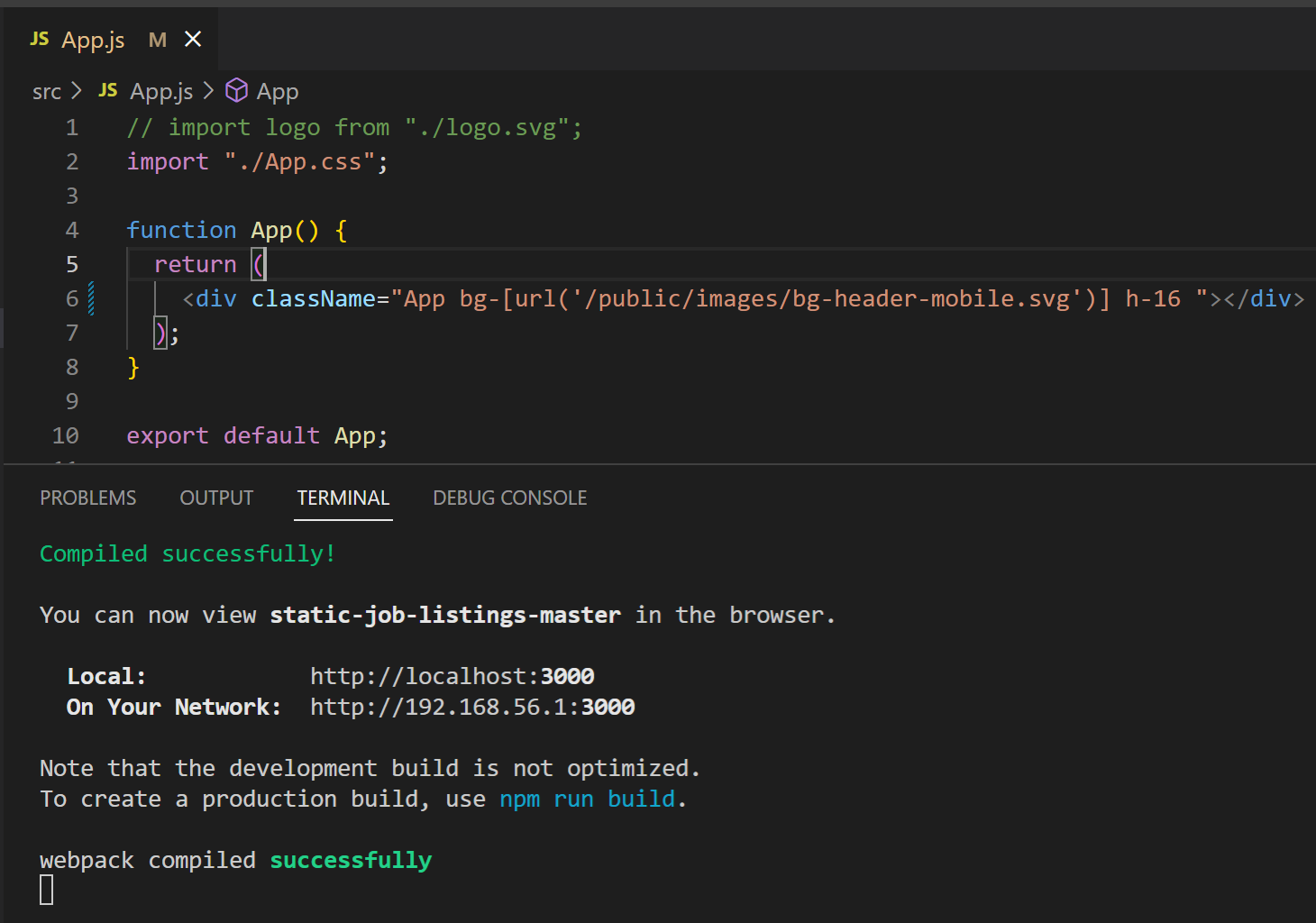Click the App breadcrumb entry
Image resolution: width=1316 pixels, height=923 pixels.
(x=278, y=90)
